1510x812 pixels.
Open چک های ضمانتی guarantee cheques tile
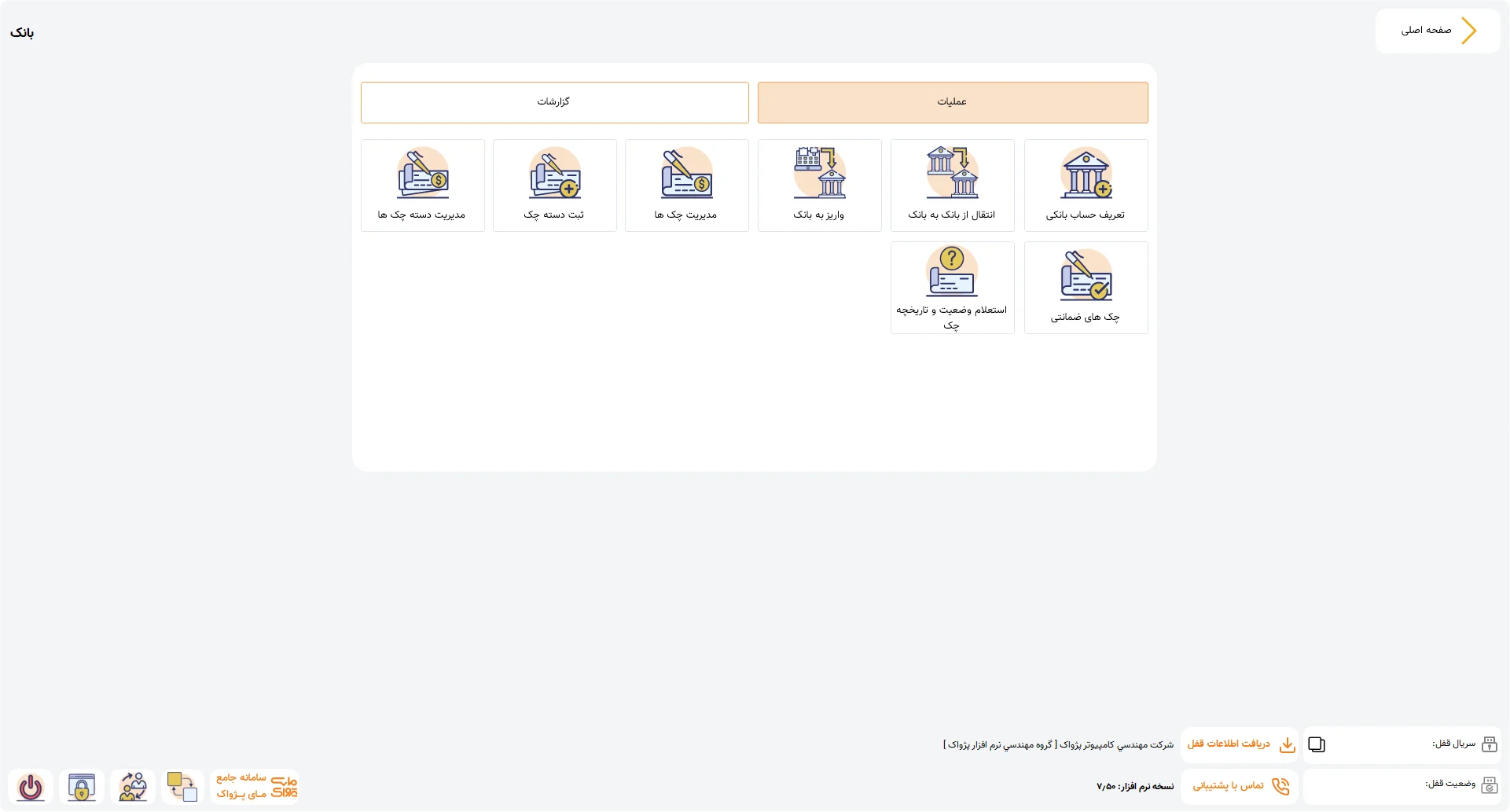pyautogui.click(x=1086, y=288)
